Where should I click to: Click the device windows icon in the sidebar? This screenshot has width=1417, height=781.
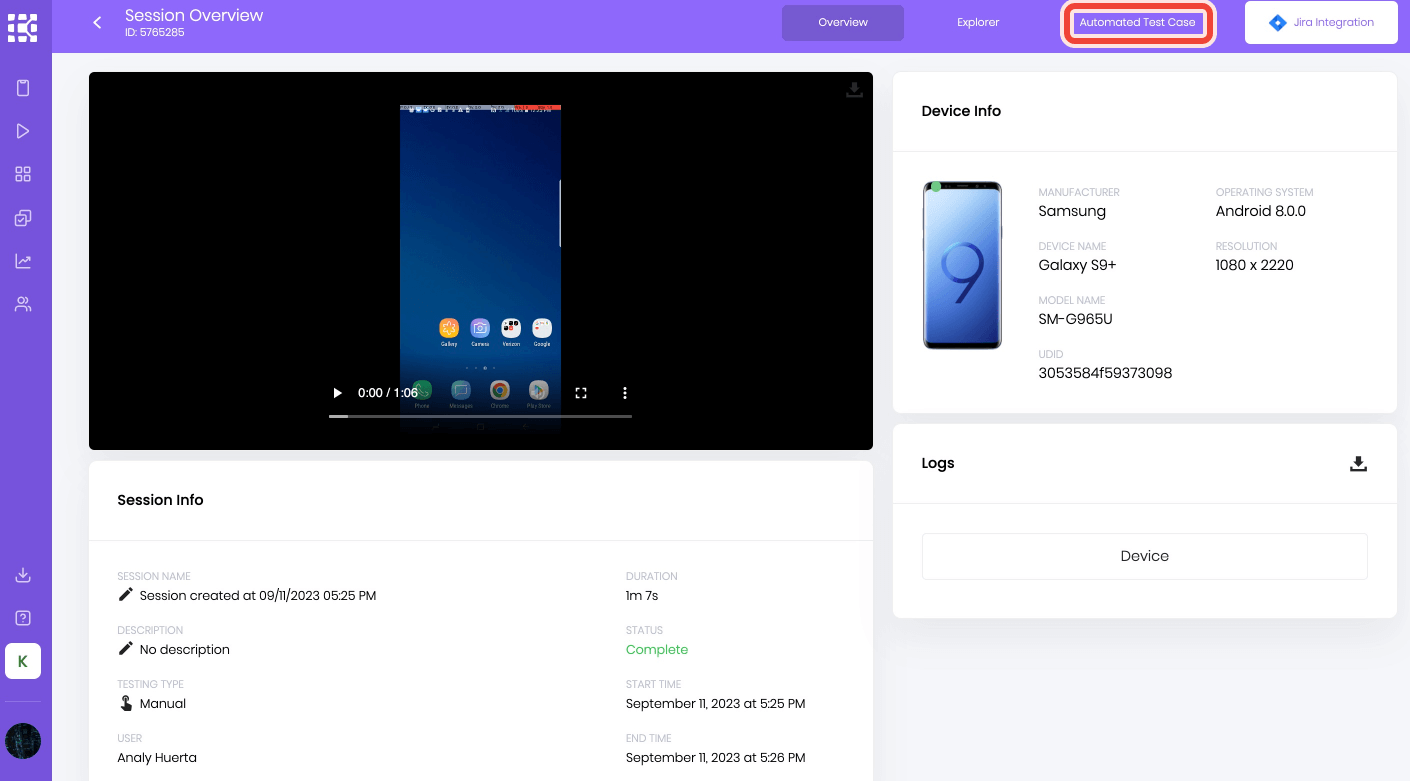point(23,217)
